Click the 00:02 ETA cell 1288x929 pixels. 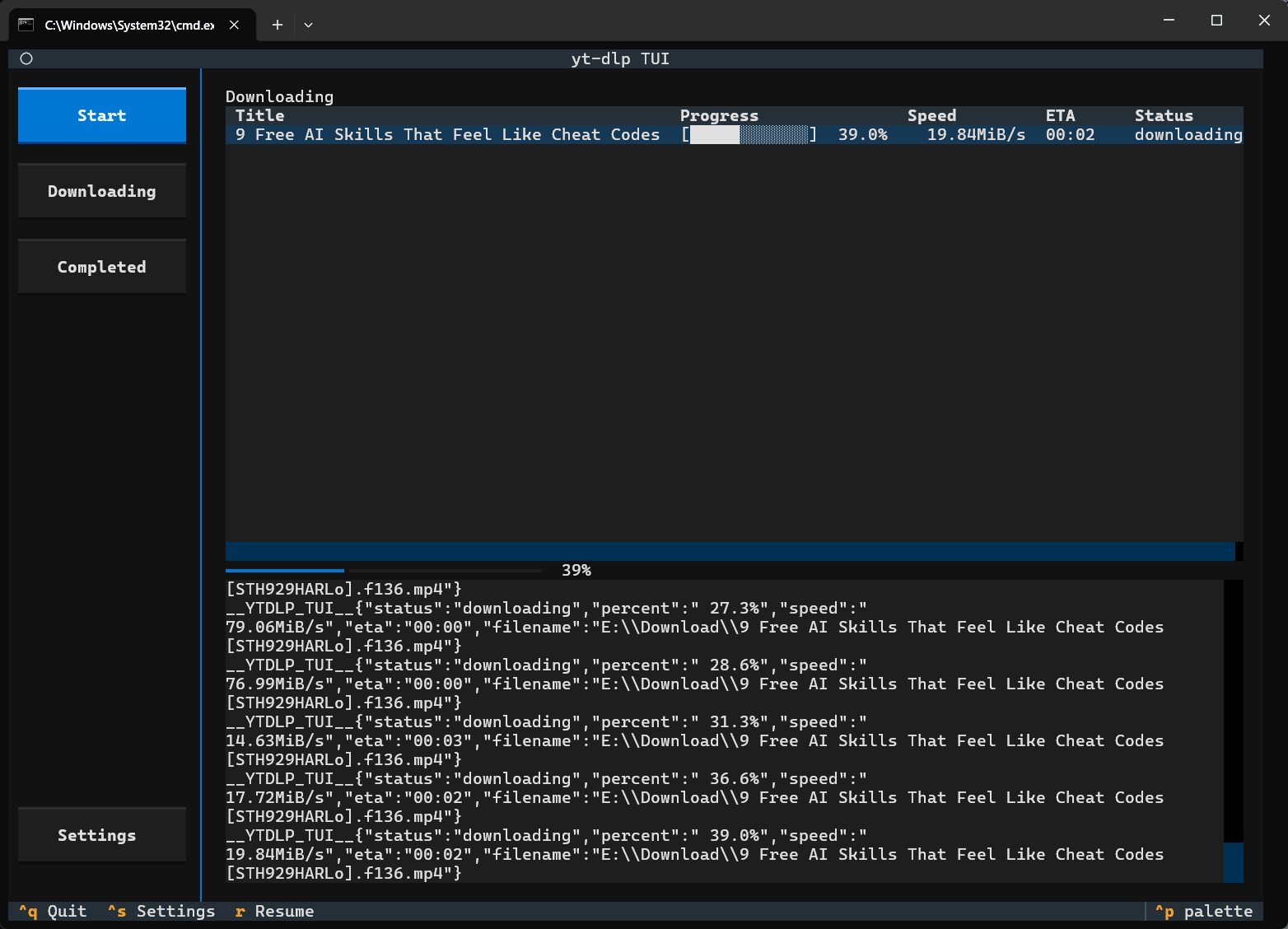tap(1071, 134)
